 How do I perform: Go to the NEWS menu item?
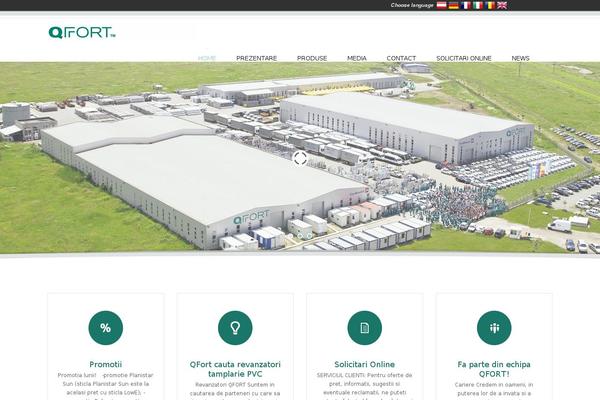click(520, 58)
